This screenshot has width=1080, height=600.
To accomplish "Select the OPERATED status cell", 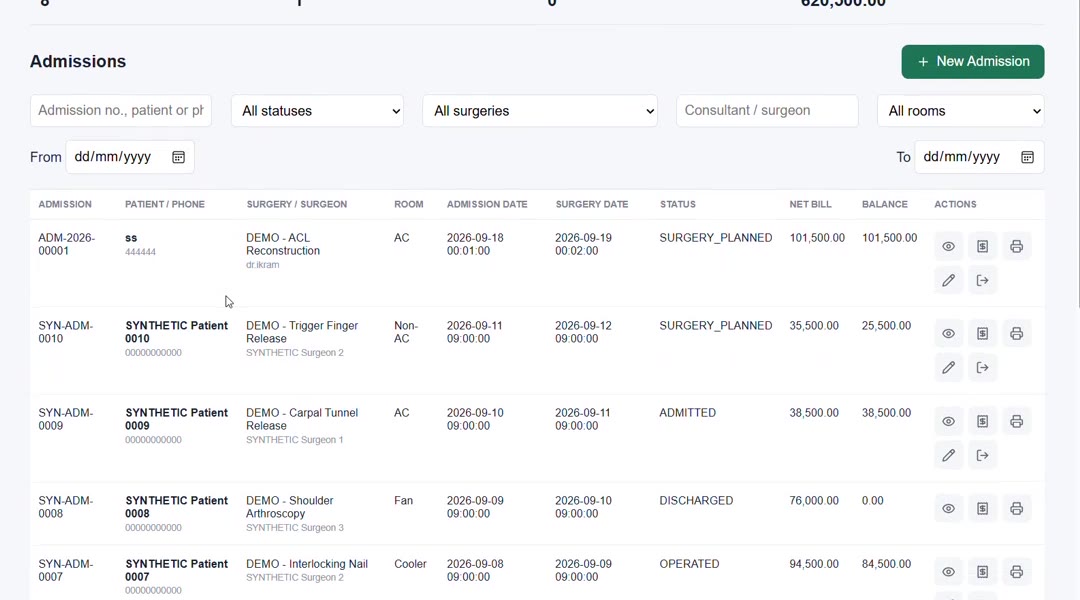I will pos(689,563).
